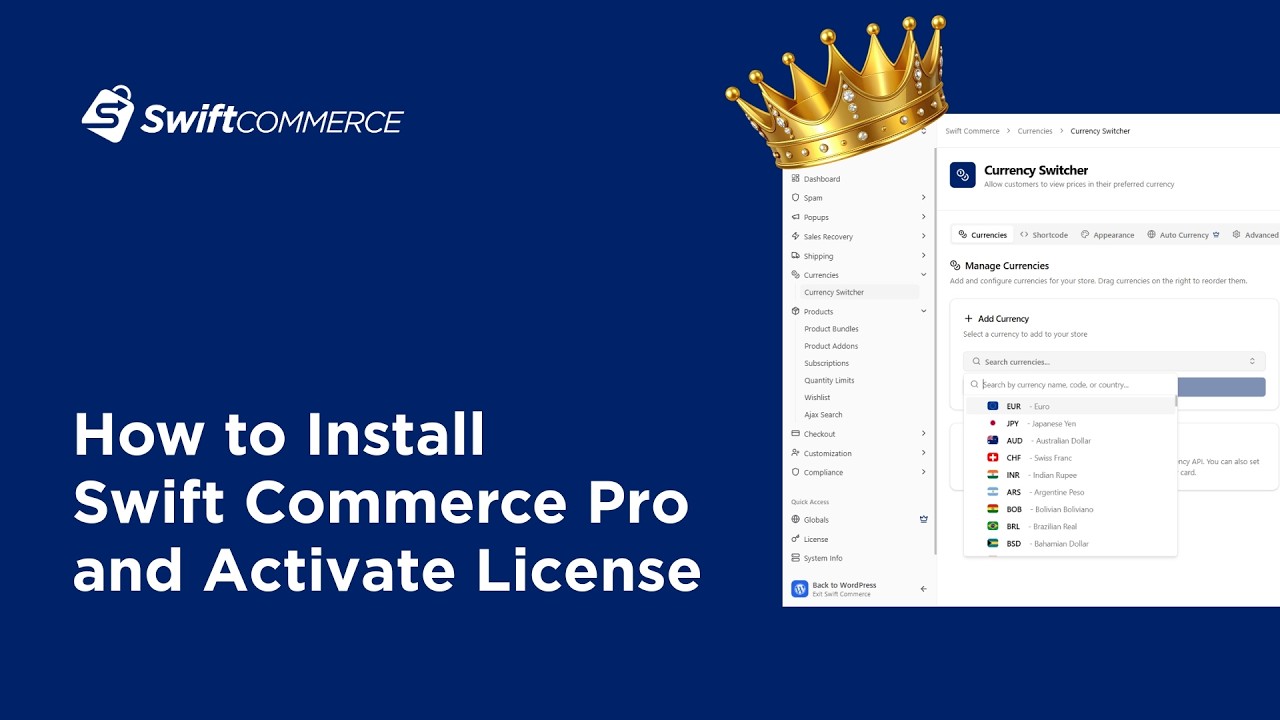Switch to the Appearance tab
Screen dimensions: 1280x720
click(x=1107, y=235)
